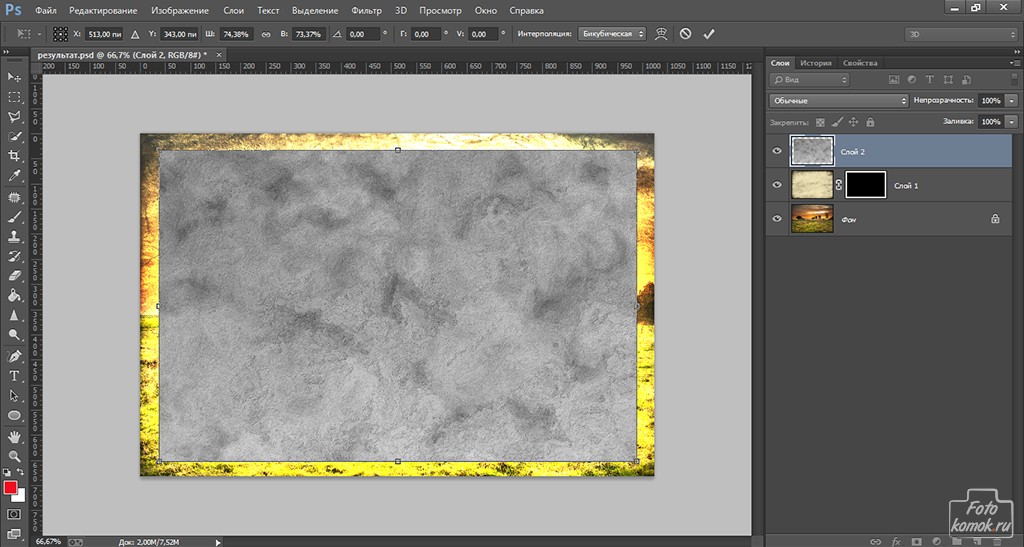Switch to warp mode icon in options bar
This screenshot has width=1024, height=547.
click(x=661, y=34)
